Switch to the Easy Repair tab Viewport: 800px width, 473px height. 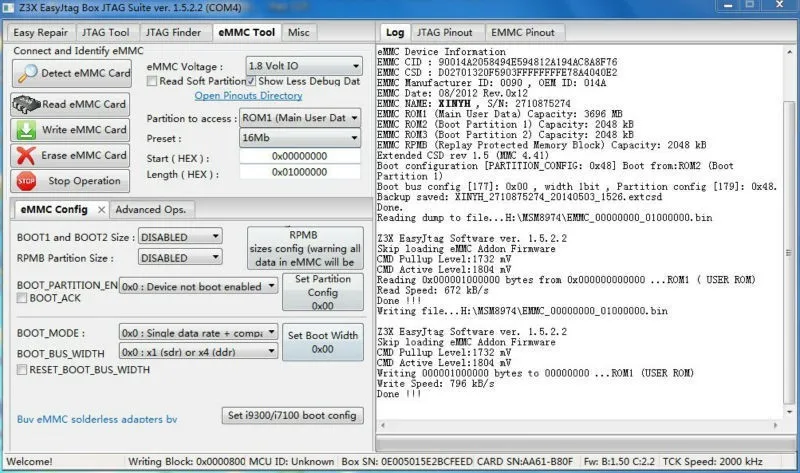tap(41, 33)
